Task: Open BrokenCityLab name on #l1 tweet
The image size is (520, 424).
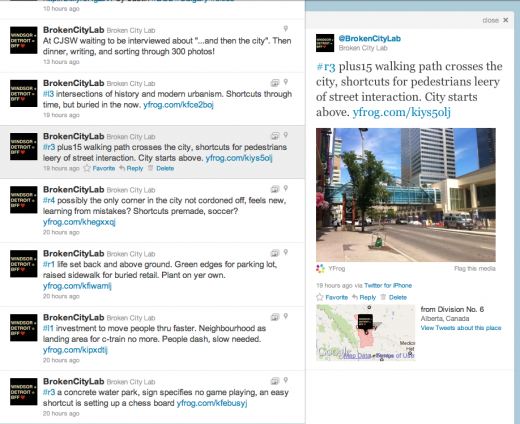Action: [74, 317]
